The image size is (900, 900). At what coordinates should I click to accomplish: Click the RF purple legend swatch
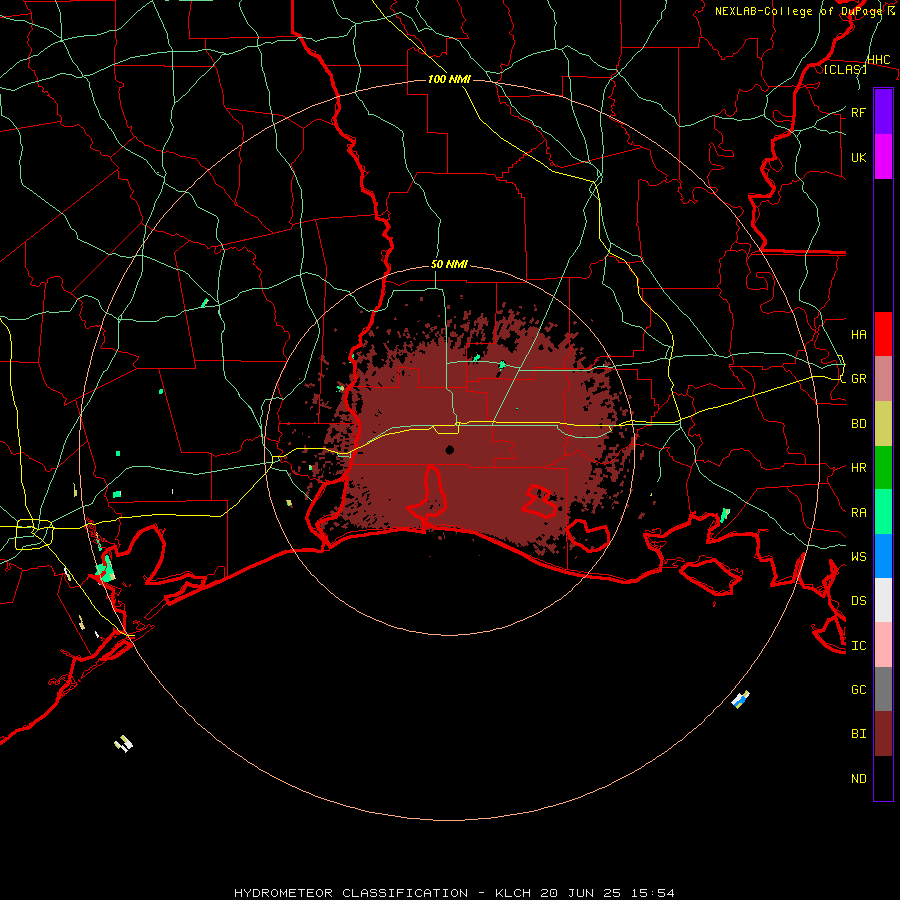tap(883, 112)
